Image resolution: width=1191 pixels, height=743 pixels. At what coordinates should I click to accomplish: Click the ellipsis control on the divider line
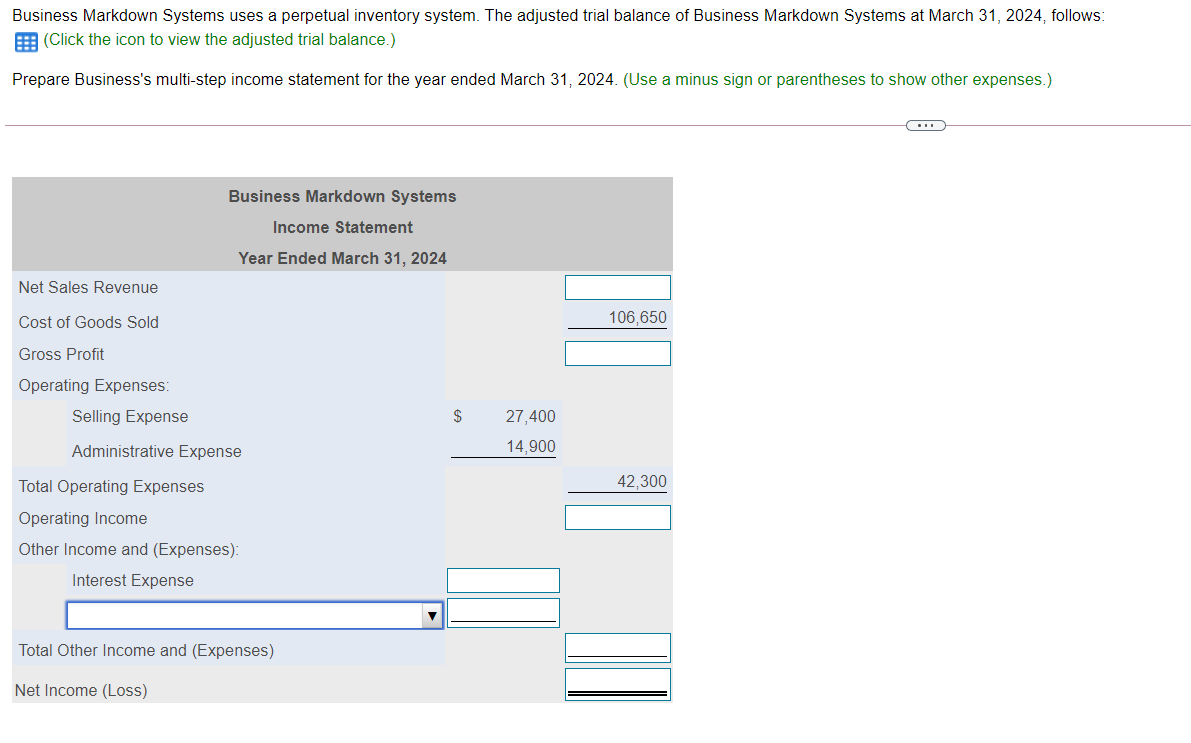[x=925, y=124]
